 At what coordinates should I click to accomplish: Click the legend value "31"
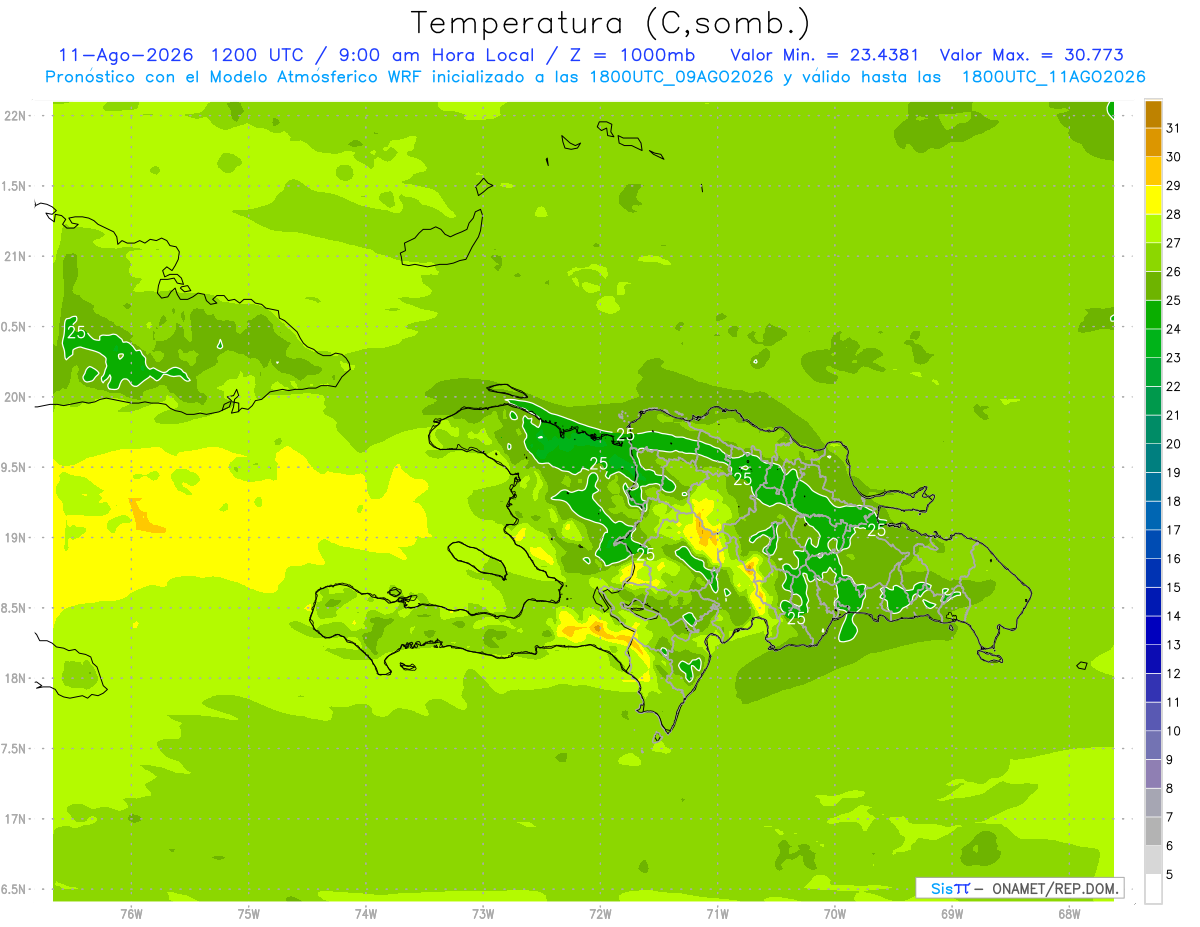(1174, 128)
